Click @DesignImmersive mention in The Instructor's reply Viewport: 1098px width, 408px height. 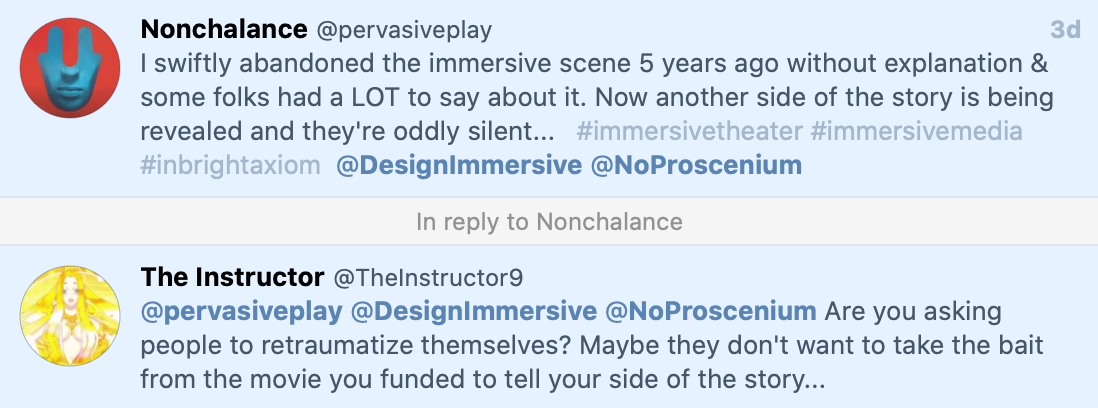(x=474, y=311)
